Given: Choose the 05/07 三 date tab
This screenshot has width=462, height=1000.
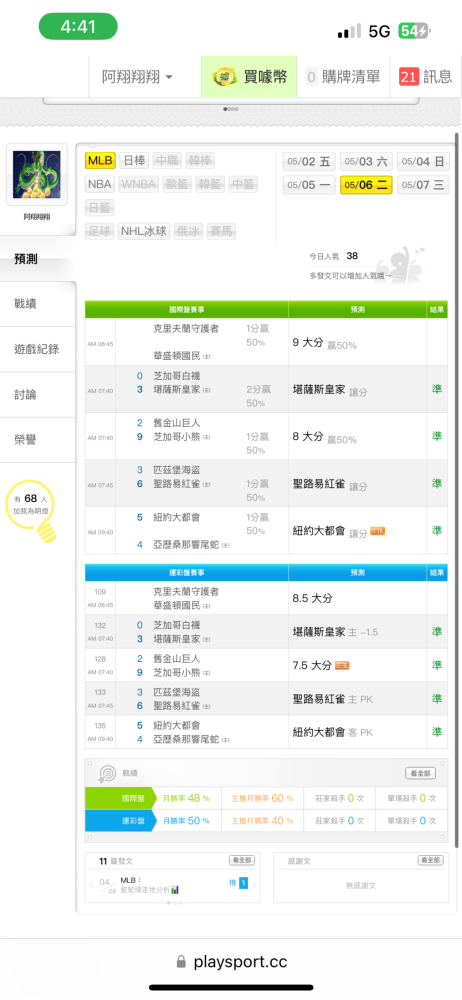Looking at the screenshot, I should click(423, 185).
